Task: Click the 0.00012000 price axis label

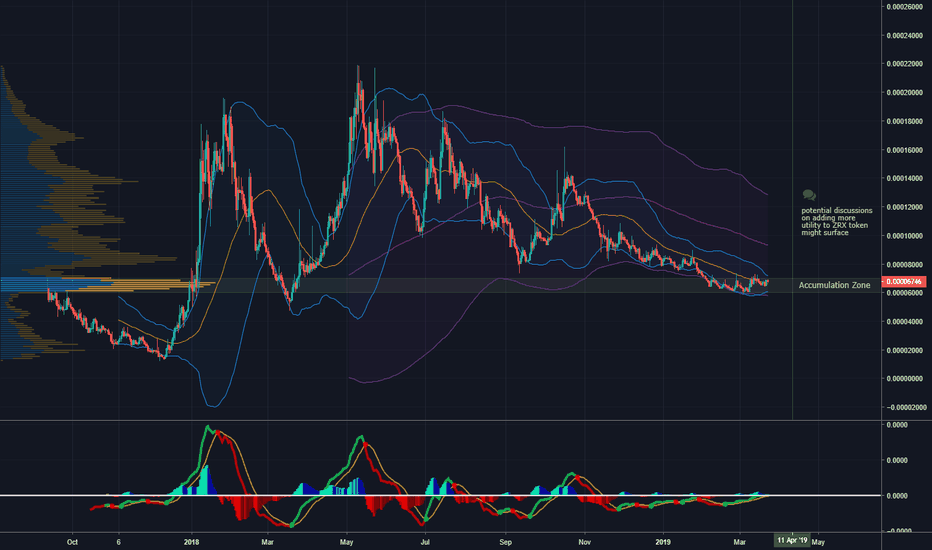Action: [x=905, y=207]
